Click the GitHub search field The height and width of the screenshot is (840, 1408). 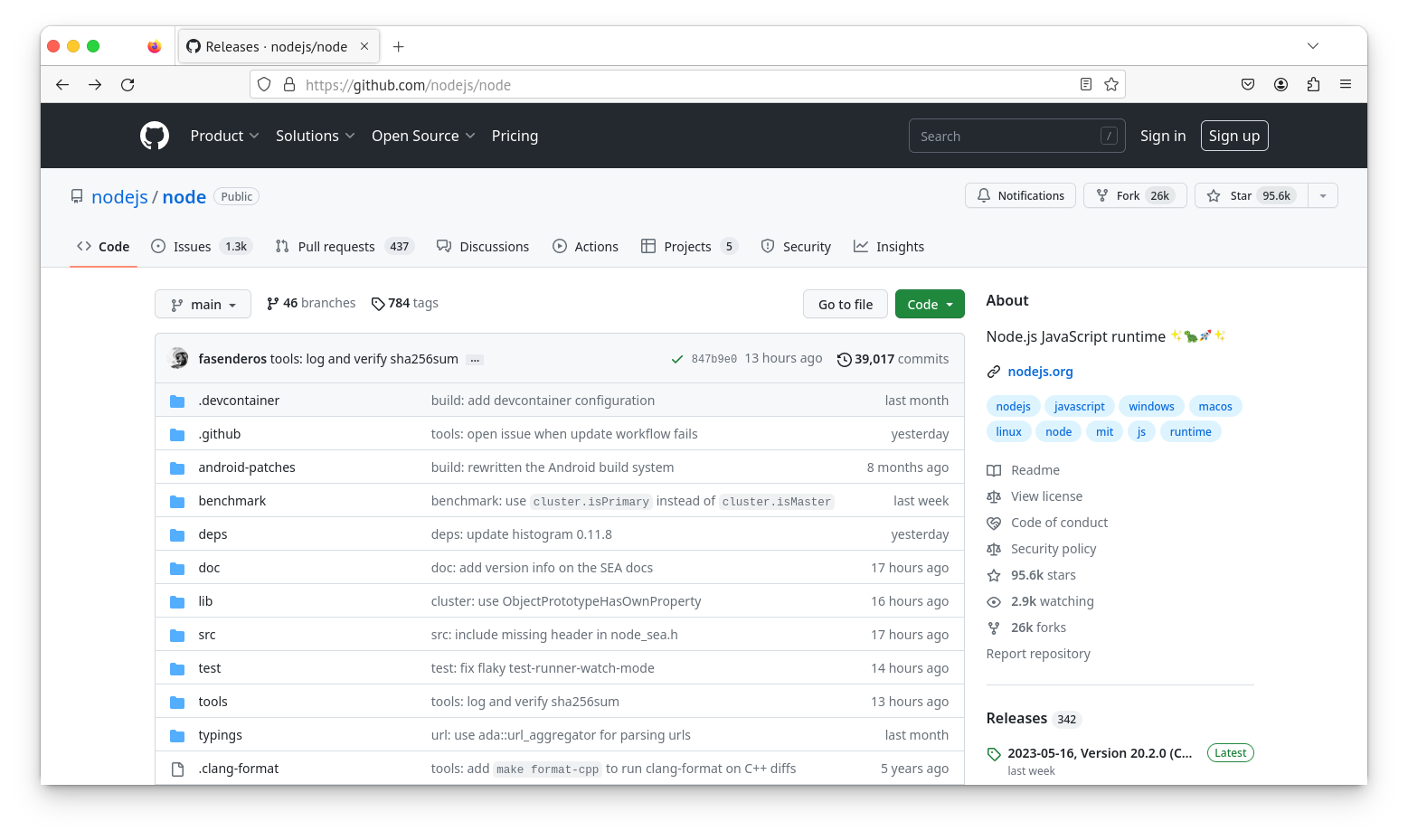point(1017,136)
